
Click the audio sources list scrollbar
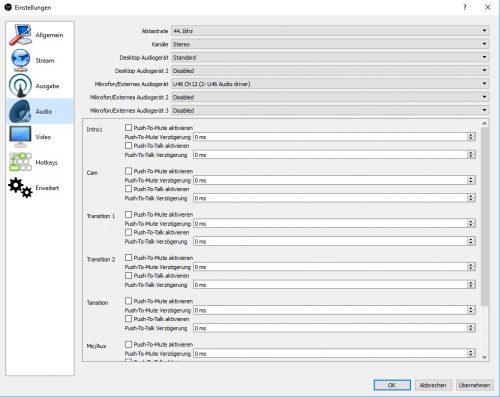pyautogui.click(x=485, y=217)
